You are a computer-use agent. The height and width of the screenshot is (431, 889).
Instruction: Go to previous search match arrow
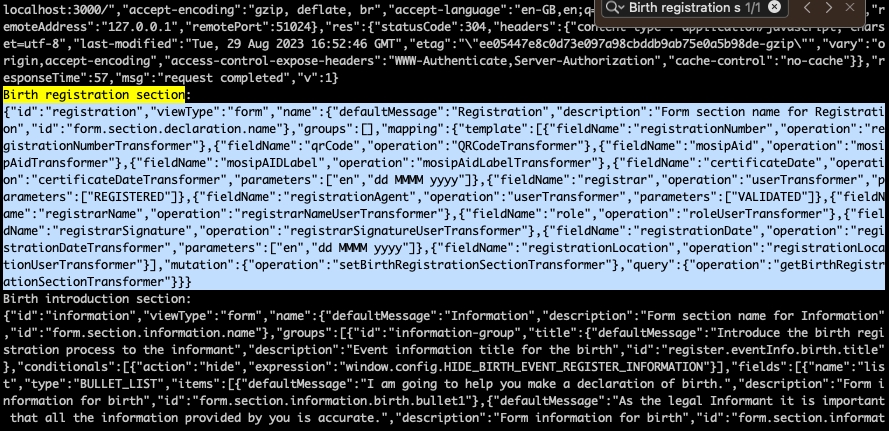coord(807,7)
